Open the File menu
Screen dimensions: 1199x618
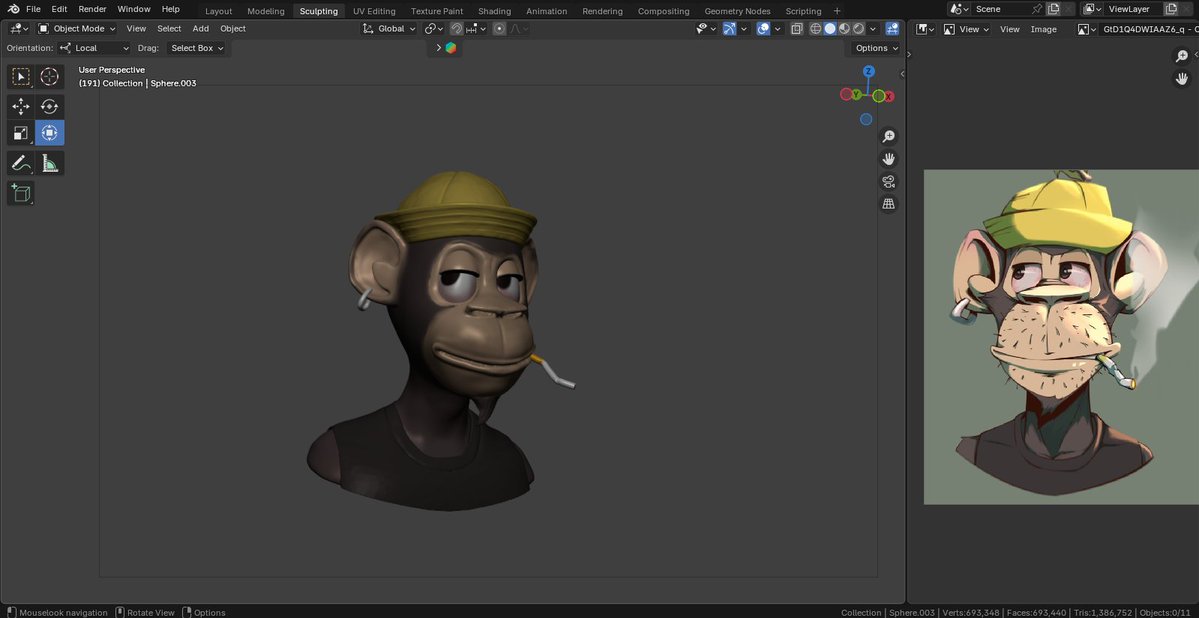pos(33,9)
